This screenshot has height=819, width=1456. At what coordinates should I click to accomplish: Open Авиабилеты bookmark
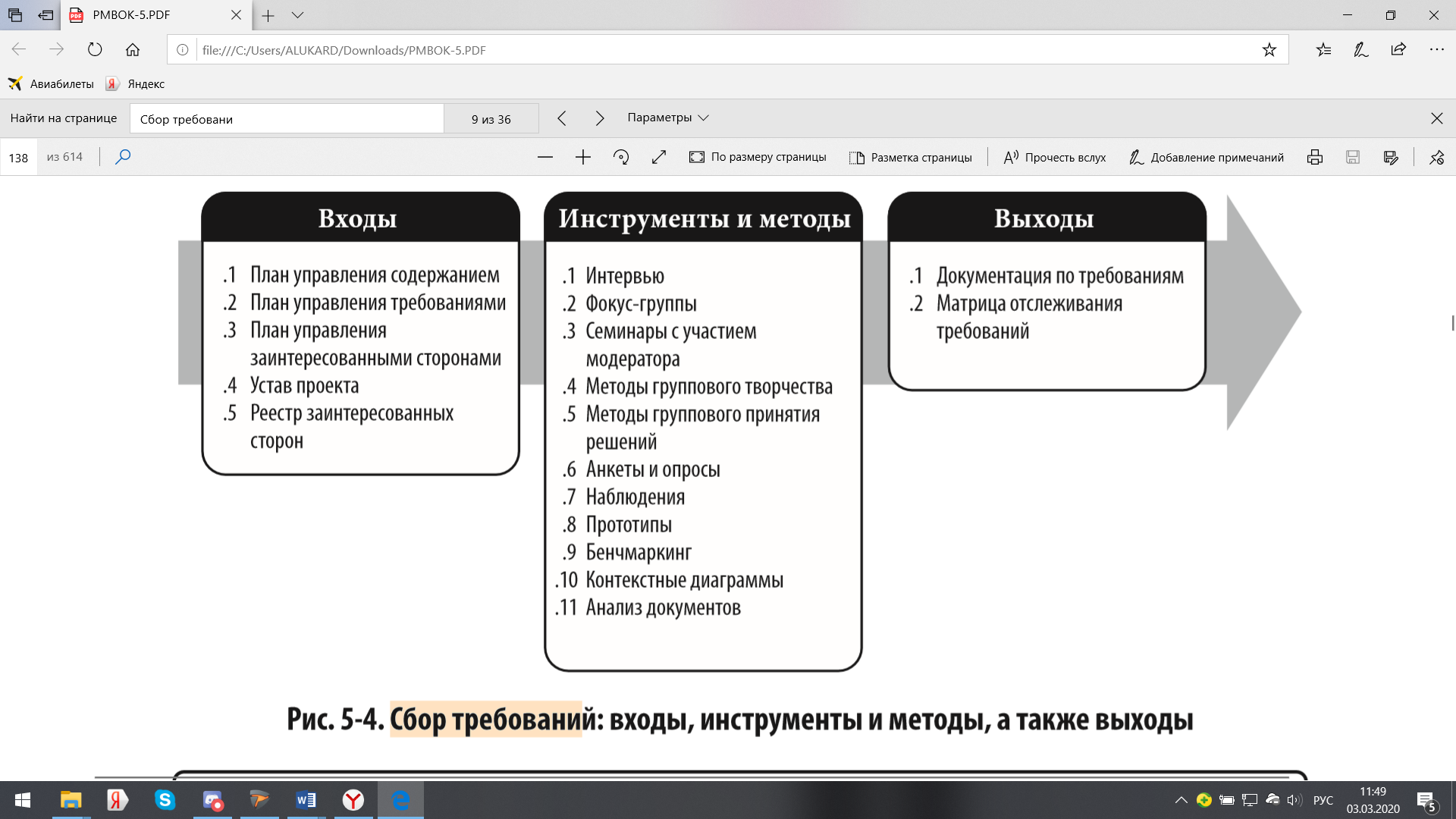click(x=51, y=84)
